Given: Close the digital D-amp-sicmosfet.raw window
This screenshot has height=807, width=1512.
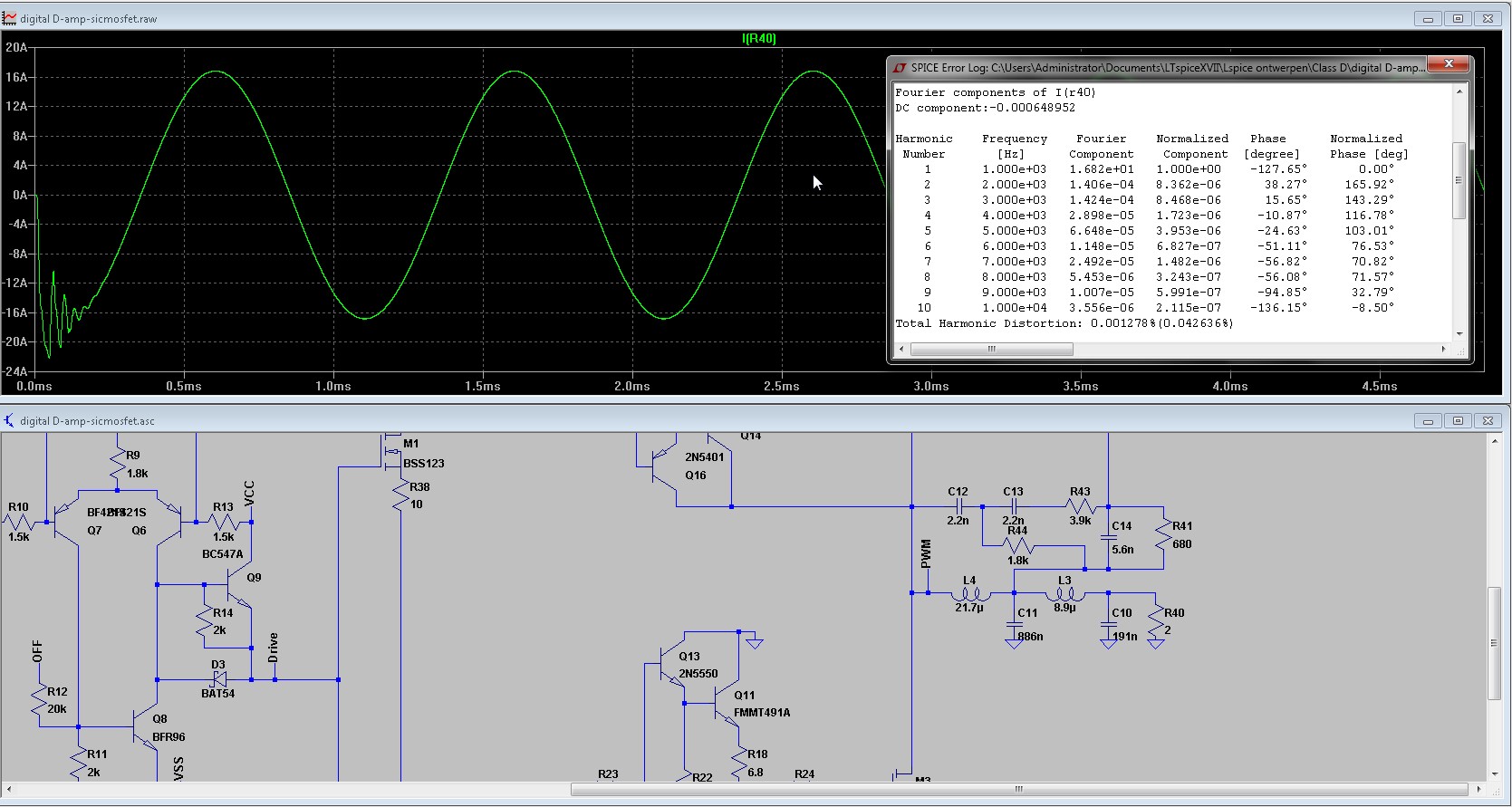Looking at the screenshot, I should click(1488, 18).
